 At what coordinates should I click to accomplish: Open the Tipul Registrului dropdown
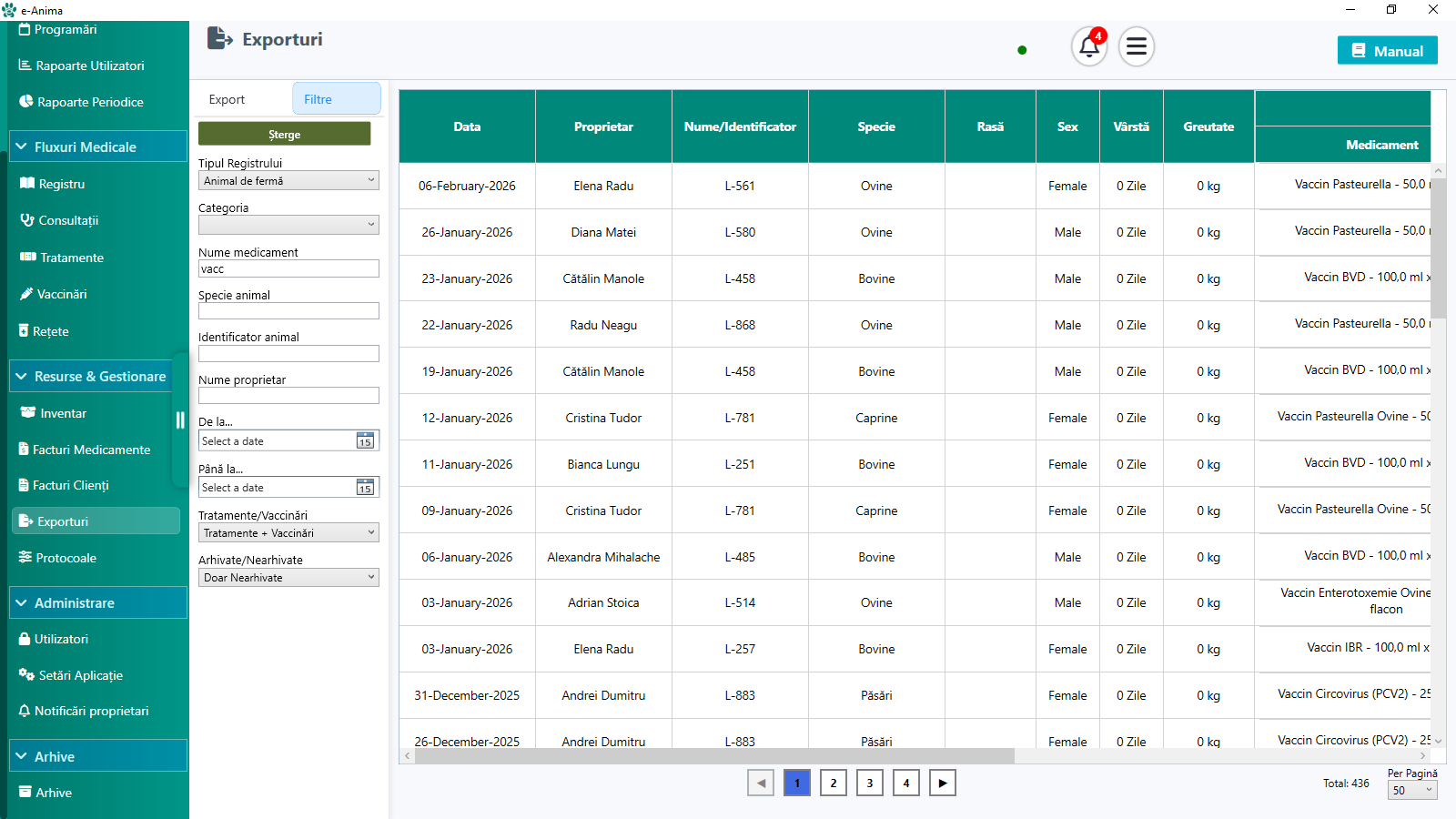pyautogui.click(x=288, y=181)
